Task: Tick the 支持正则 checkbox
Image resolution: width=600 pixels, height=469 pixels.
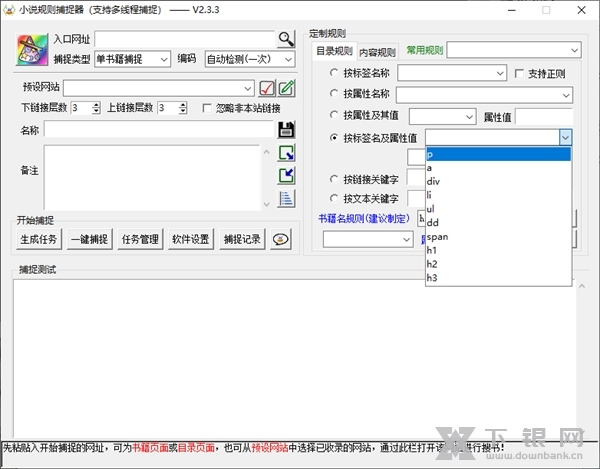Action: click(x=518, y=74)
